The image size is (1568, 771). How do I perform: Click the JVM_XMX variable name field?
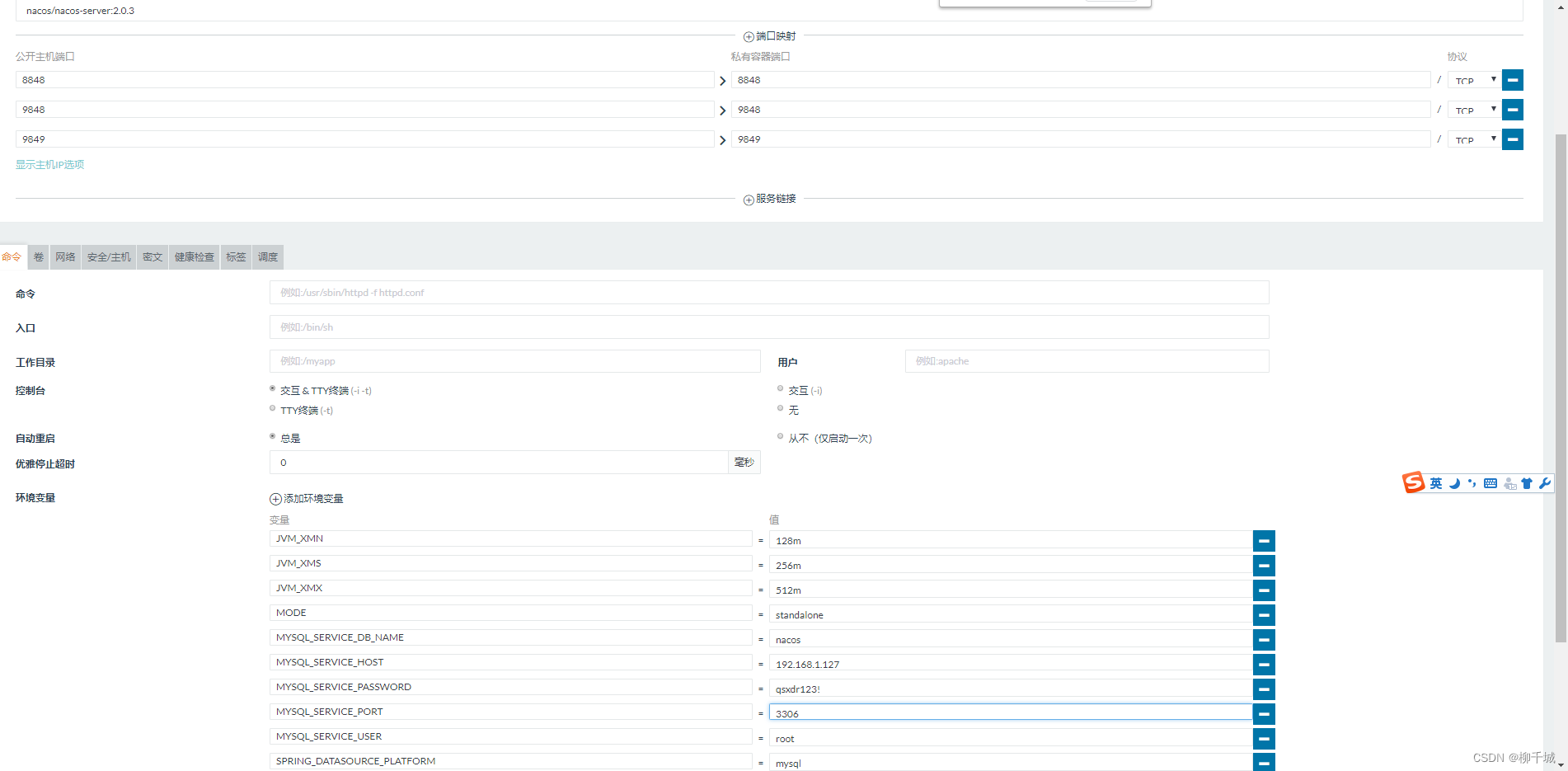tap(511, 588)
